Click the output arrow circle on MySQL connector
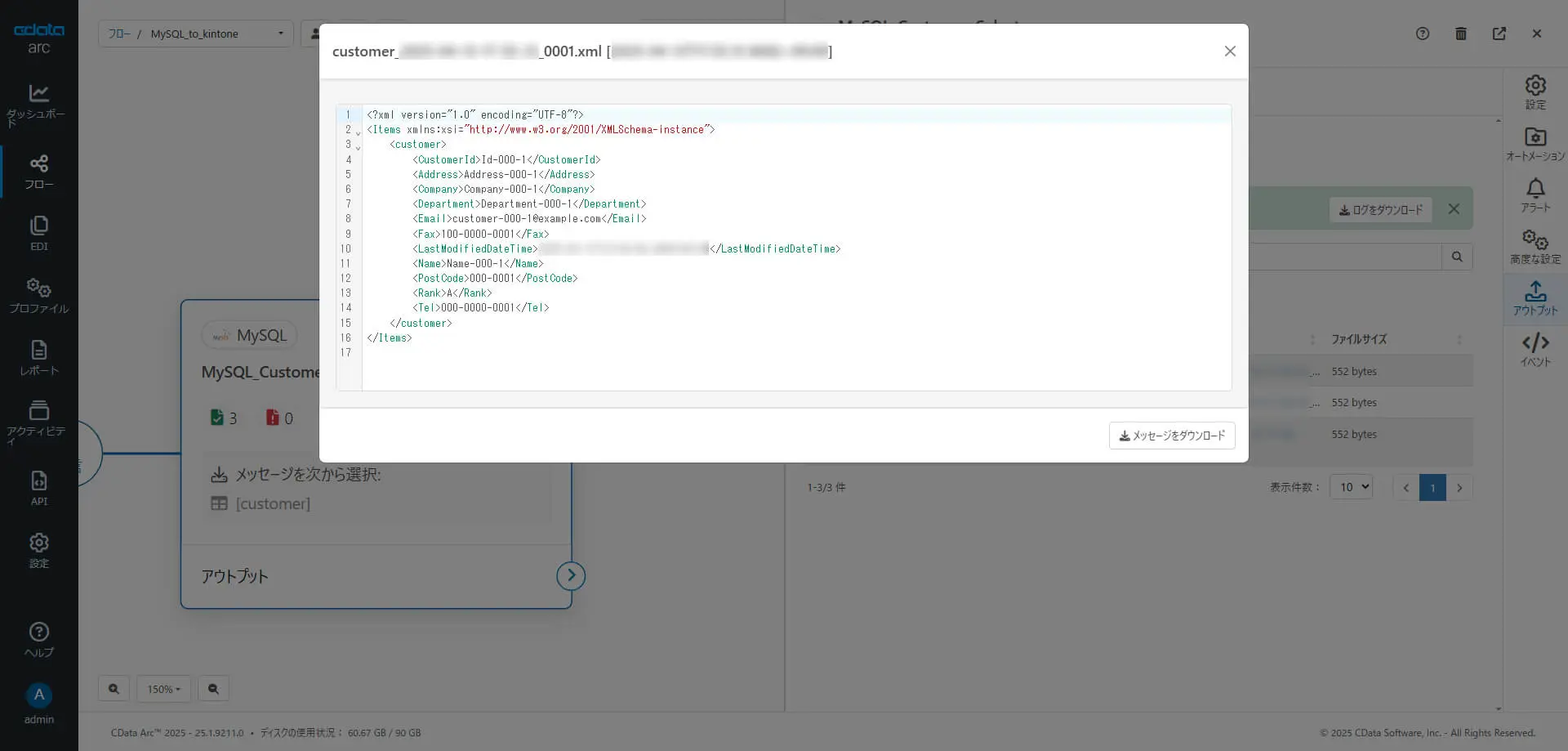The width and height of the screenshot is (1568, 751). 571,576
